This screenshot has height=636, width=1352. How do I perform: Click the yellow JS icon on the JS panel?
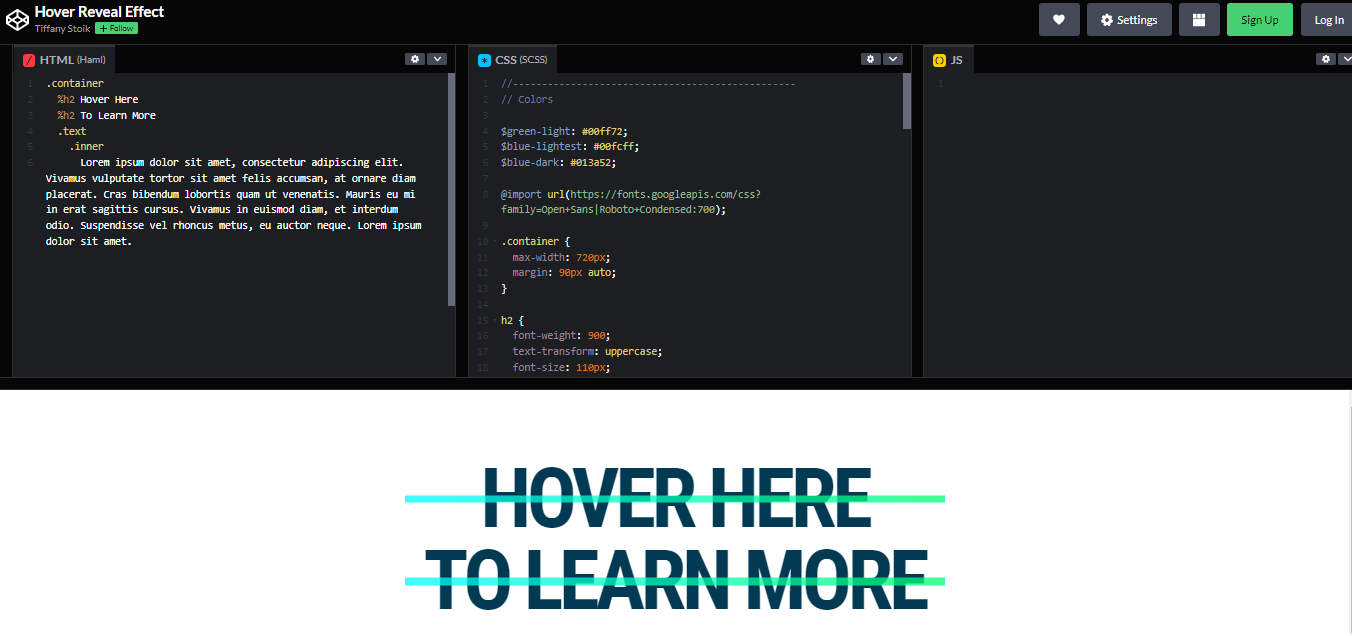(x=939, y=59)
